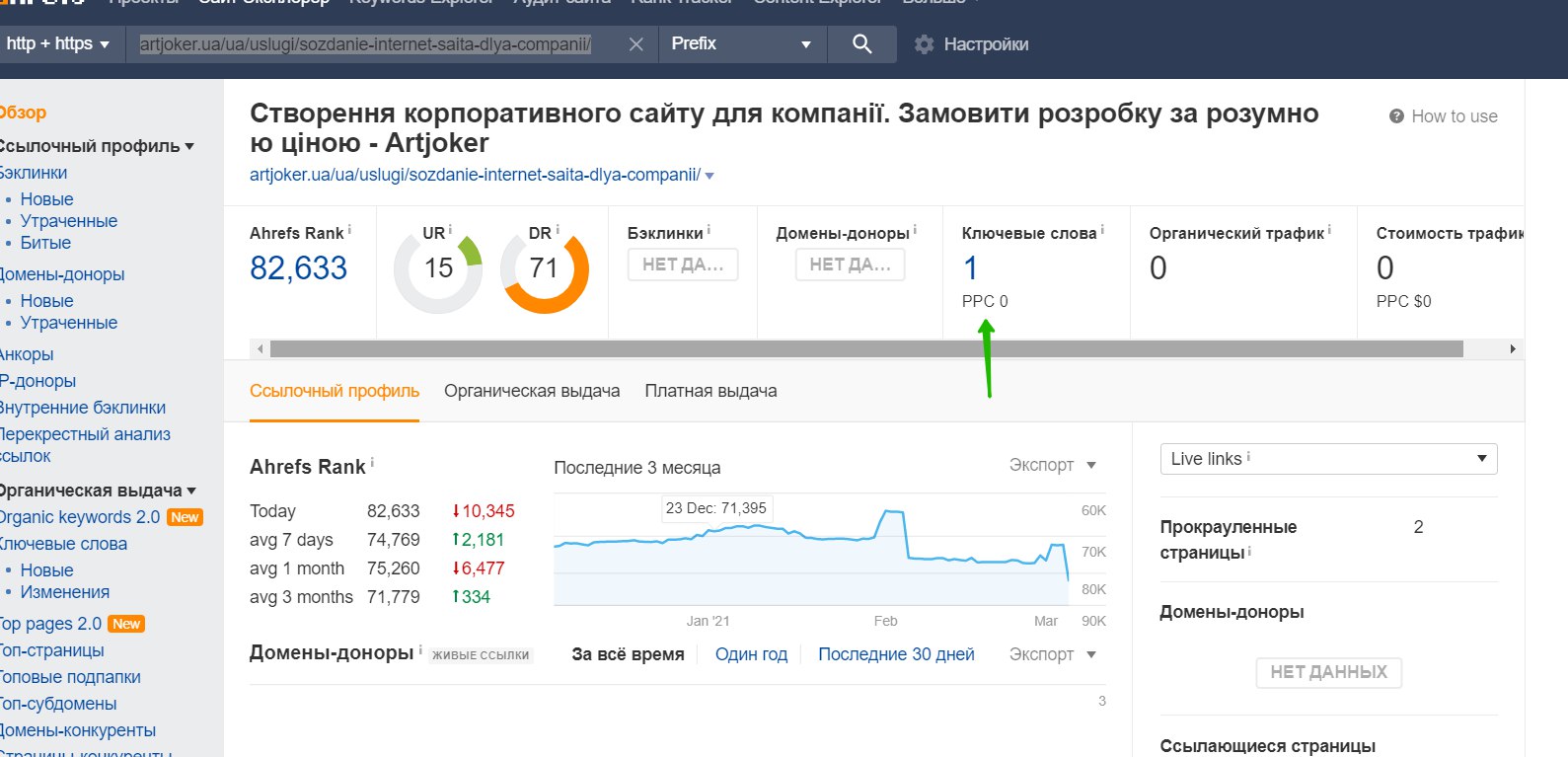Screen dimensions: 1568x757
Task: Click info icon beside UR
Action: [450, 230]
